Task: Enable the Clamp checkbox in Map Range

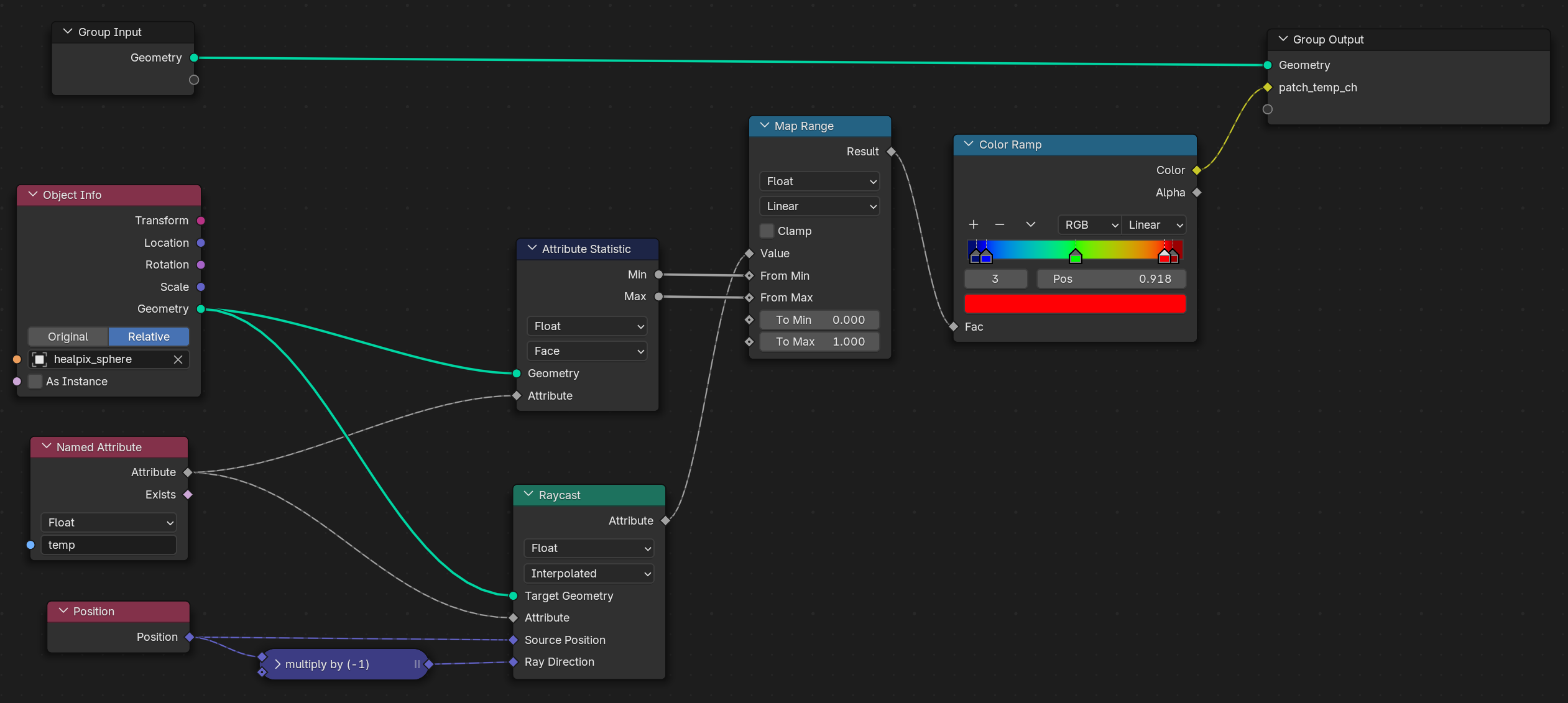Action: click(767, 231)
